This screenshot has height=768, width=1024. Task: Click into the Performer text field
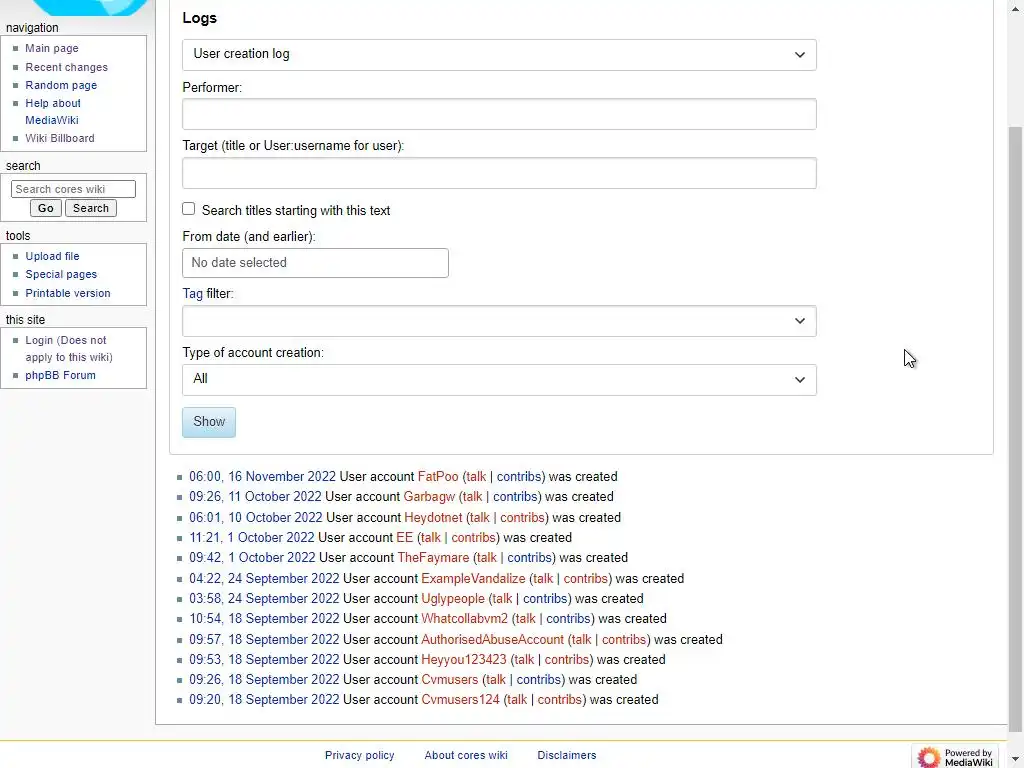[499, 114]
